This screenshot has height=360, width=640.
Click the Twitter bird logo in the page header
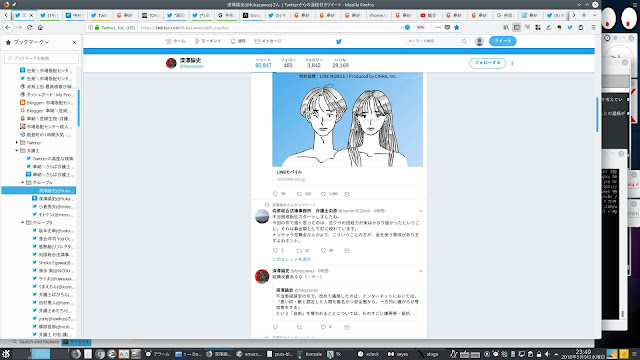point(338,41)
